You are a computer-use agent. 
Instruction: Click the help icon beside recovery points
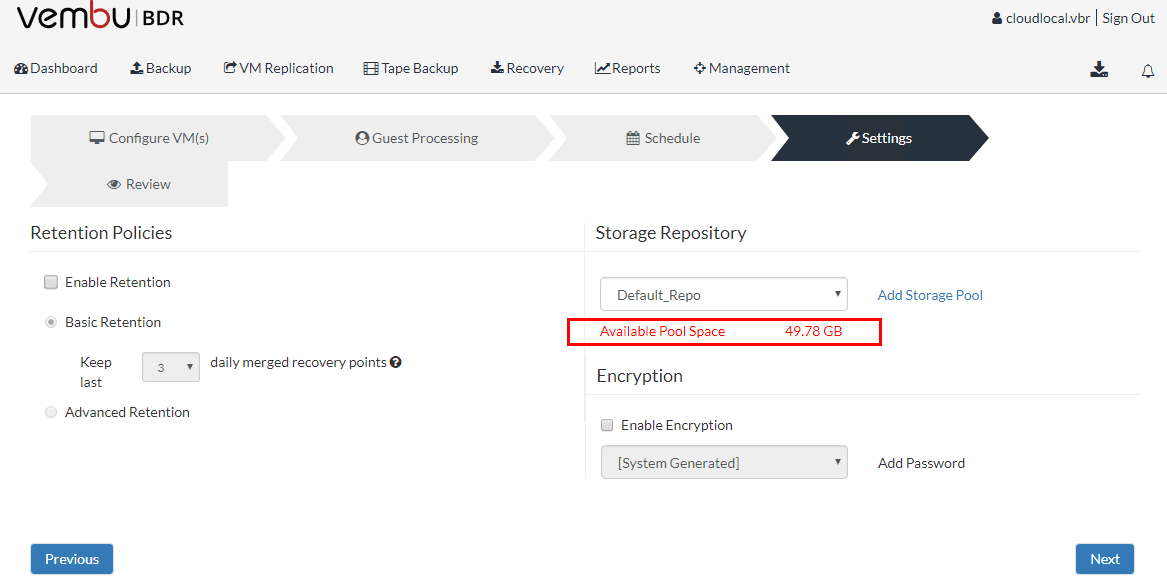click(396, 362)
